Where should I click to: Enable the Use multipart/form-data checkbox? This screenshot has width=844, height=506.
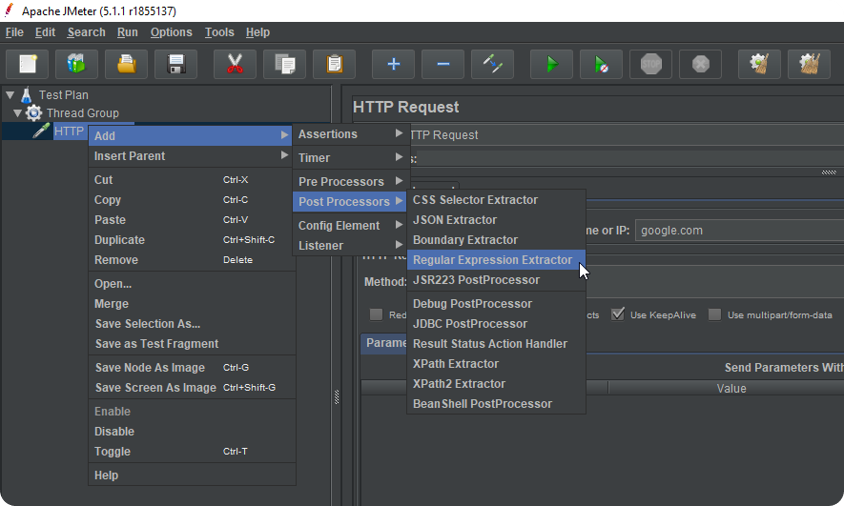pos(714,314)
